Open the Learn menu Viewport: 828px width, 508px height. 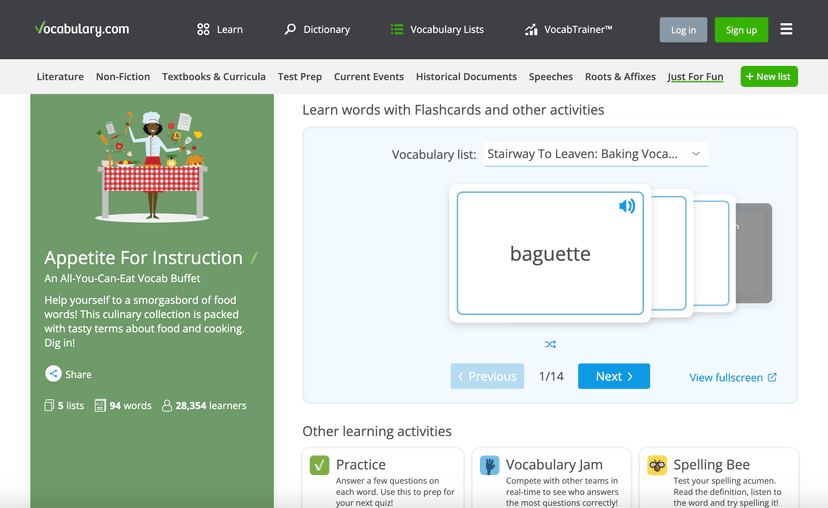coord(220,30)
